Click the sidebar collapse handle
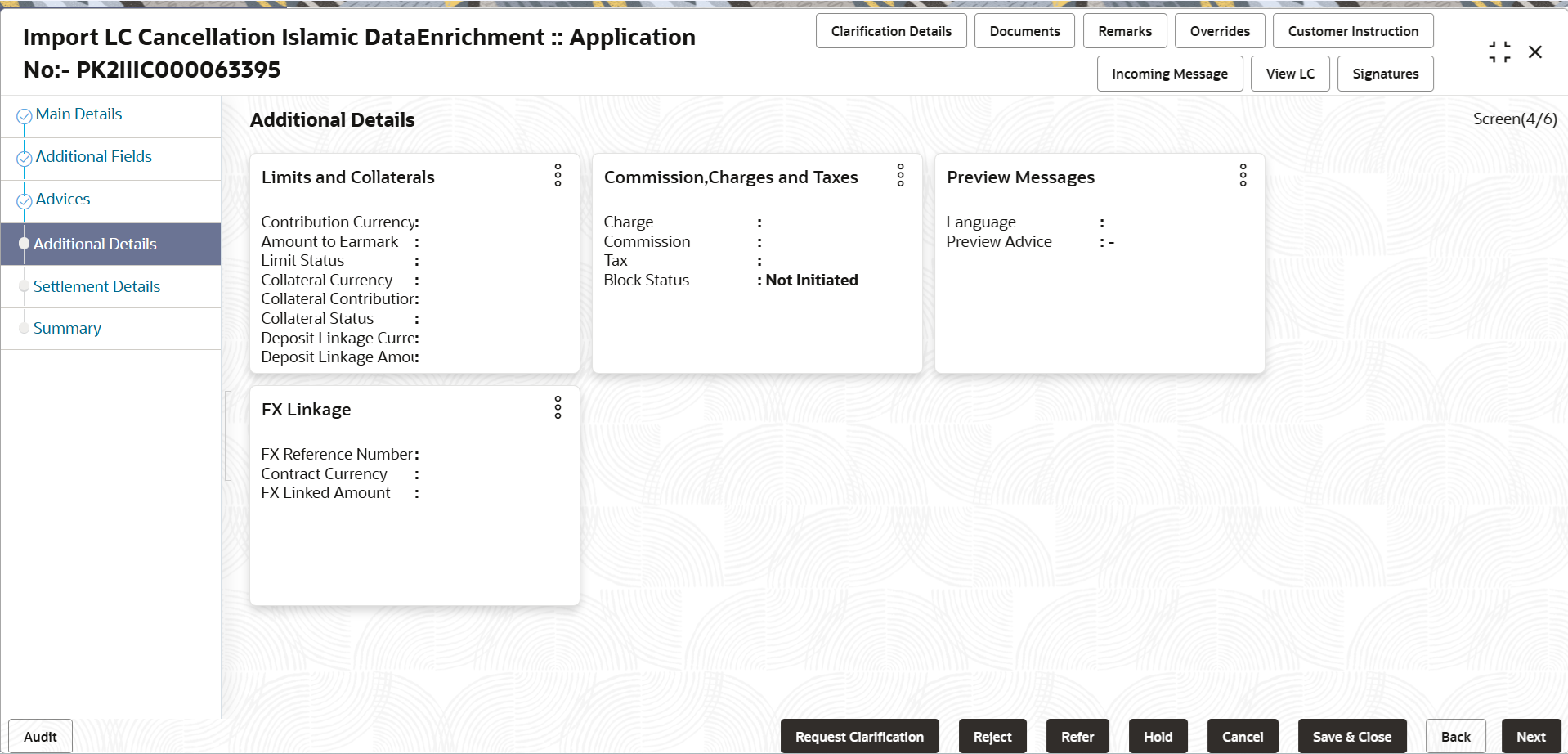The image size is (1568, 754). (228, 436)
